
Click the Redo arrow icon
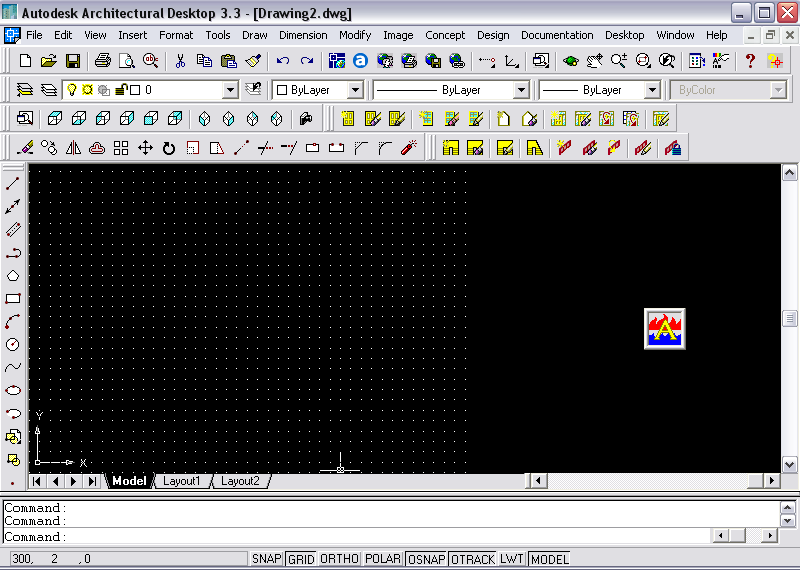[307, 61]
